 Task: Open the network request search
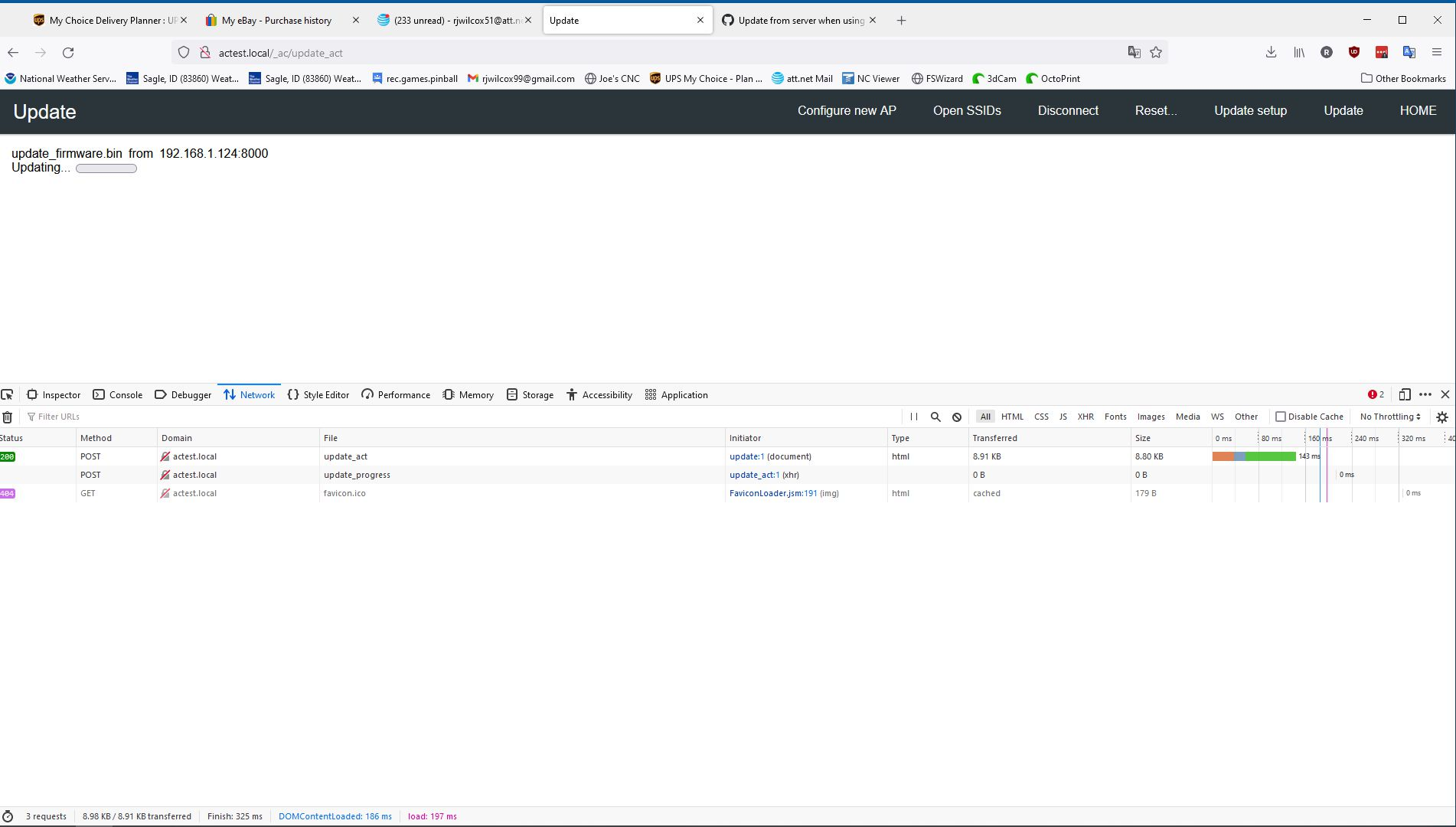coord(935,417)
